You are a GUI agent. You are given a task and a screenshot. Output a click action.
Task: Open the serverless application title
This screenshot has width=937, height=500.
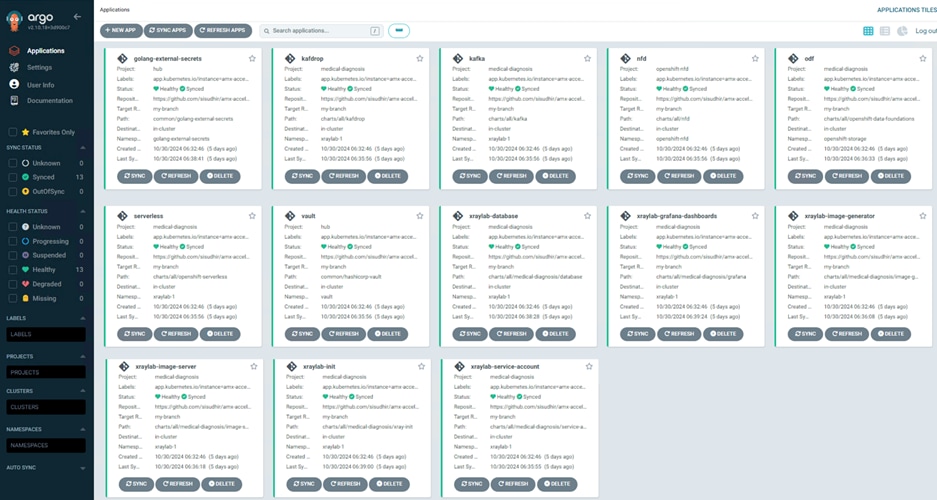point(149,216)
